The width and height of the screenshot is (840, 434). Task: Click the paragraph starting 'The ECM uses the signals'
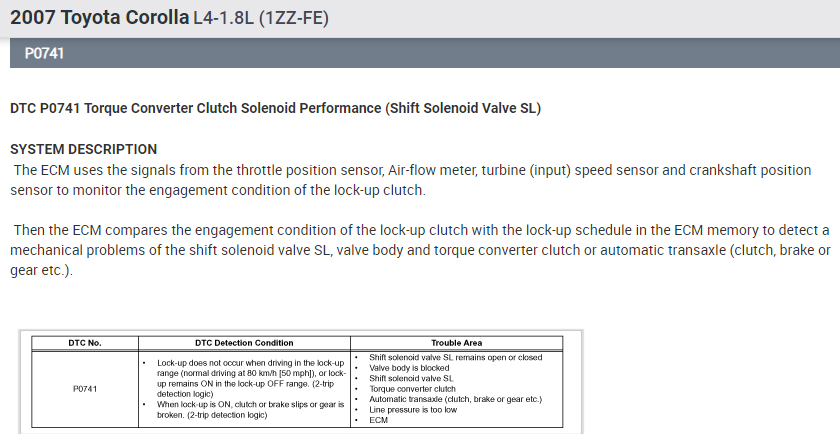click(x=411, y=180)
